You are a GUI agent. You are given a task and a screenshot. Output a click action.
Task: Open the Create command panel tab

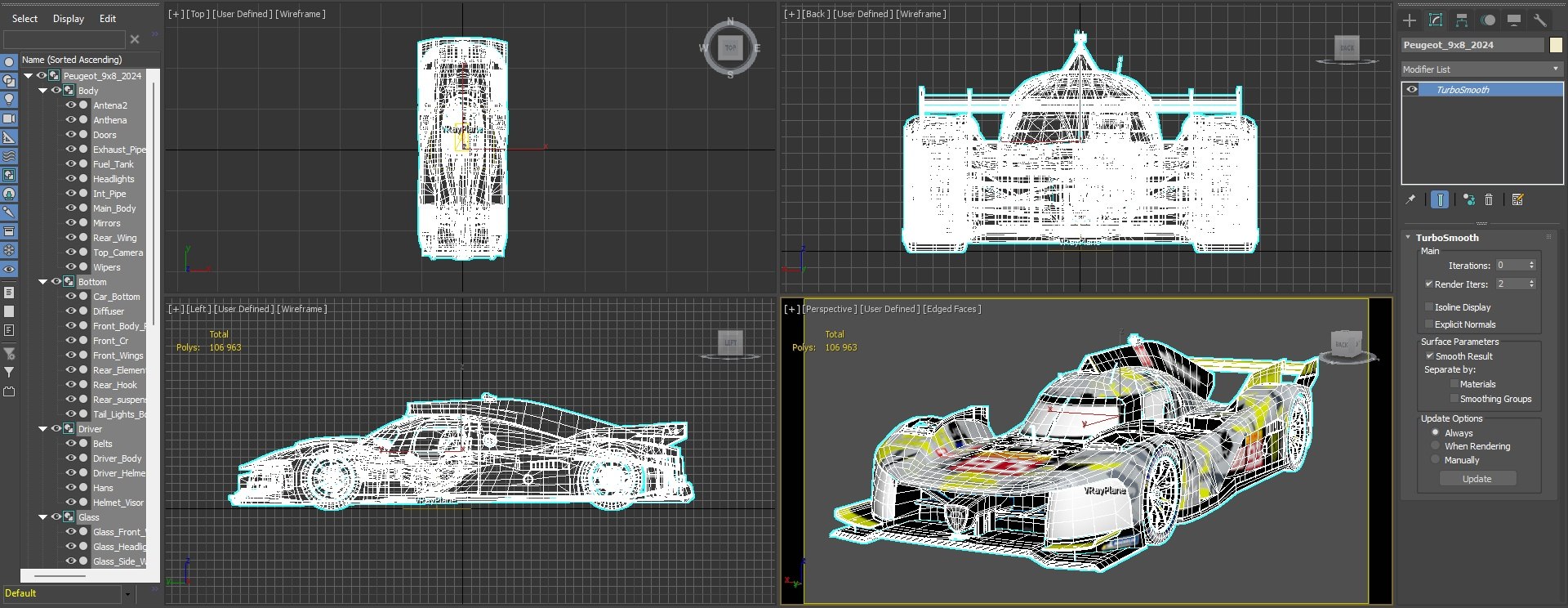coord(1410,20)
